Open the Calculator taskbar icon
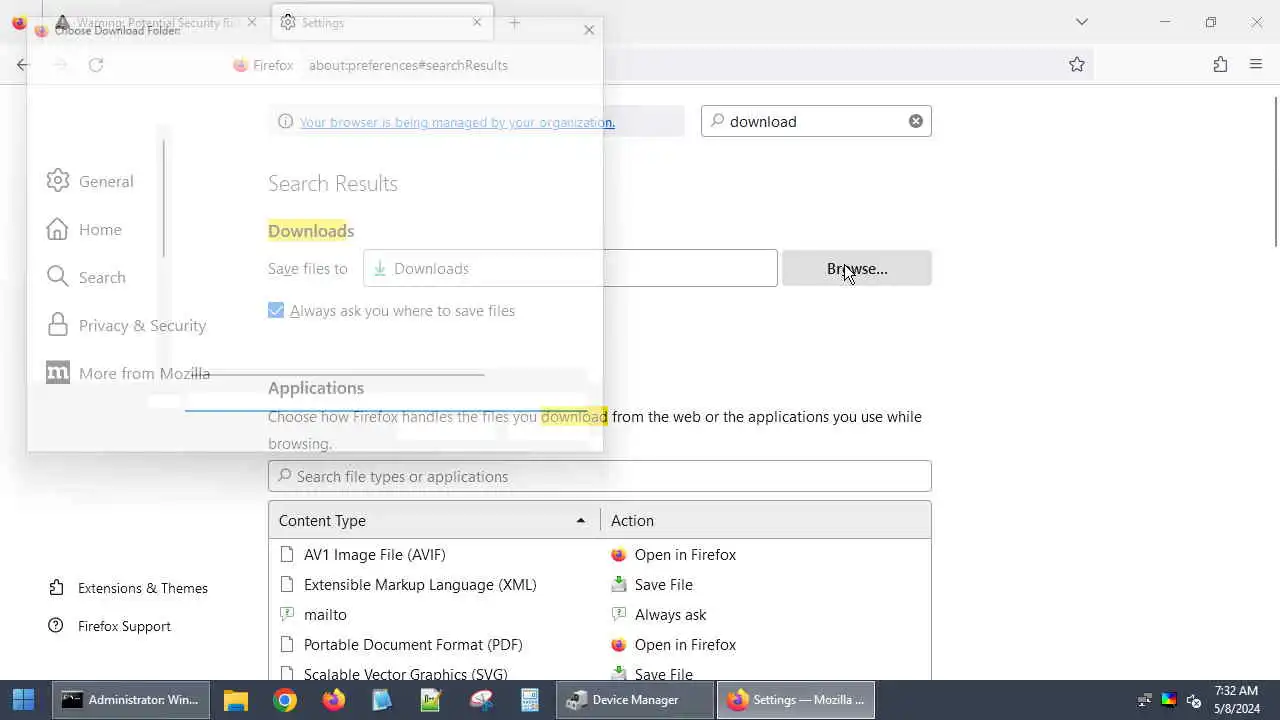This screenshot has width=1280, height=720. pyautogui.click(x=530, y=700)
